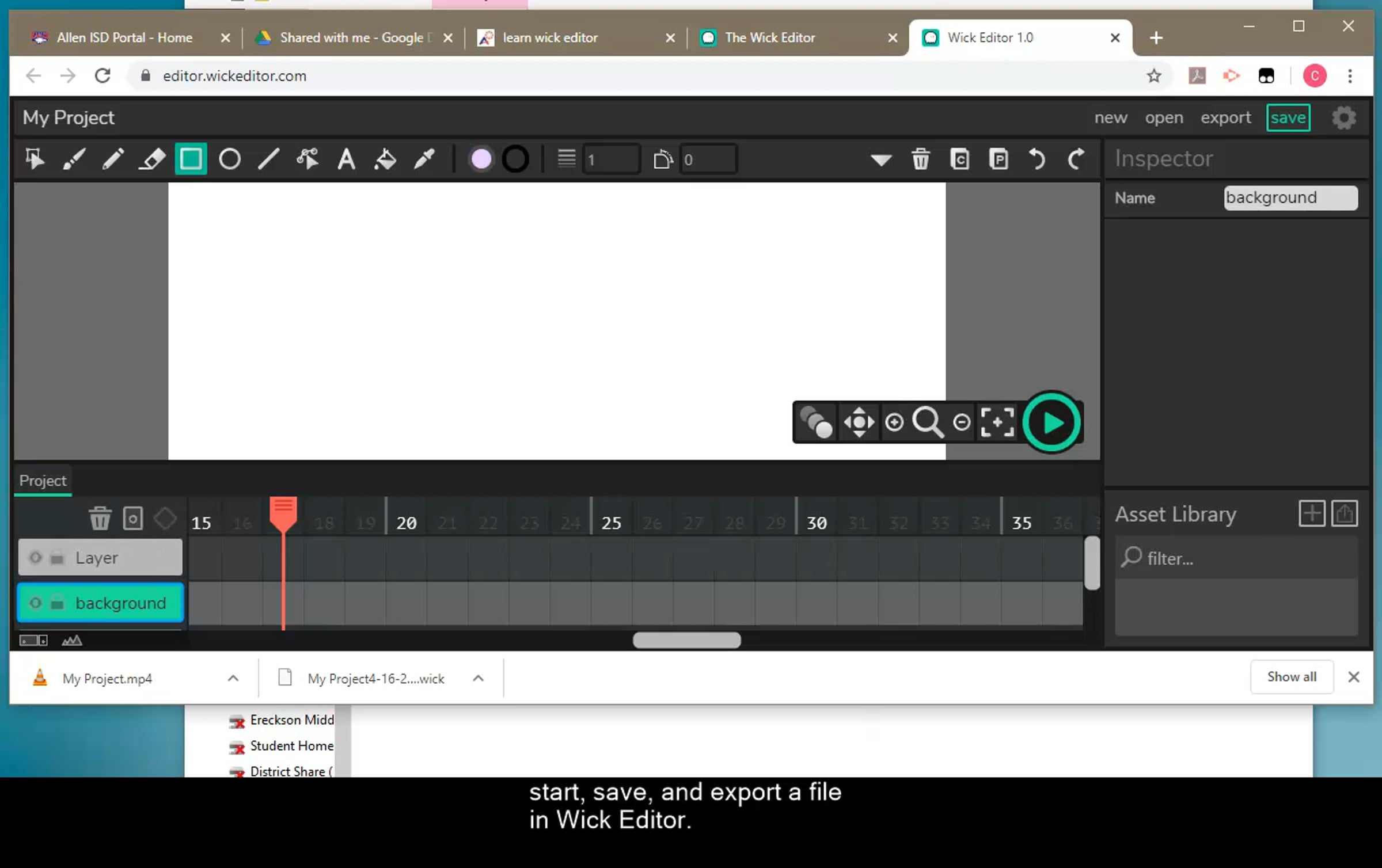Lock the background layer
Viewport: 1382px width, 868px height.
[57, 603]
